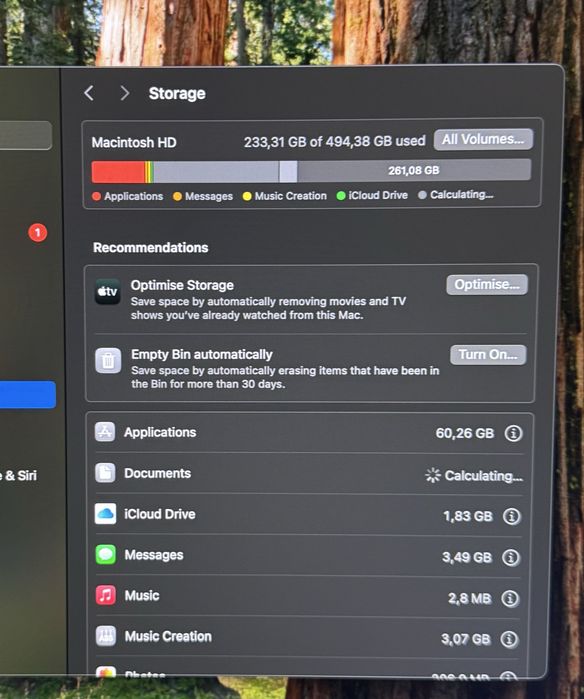Image resolution: width=584 pixels, height=699 pixels.
Task: Select the Music row label
Action: pos(142,596)
